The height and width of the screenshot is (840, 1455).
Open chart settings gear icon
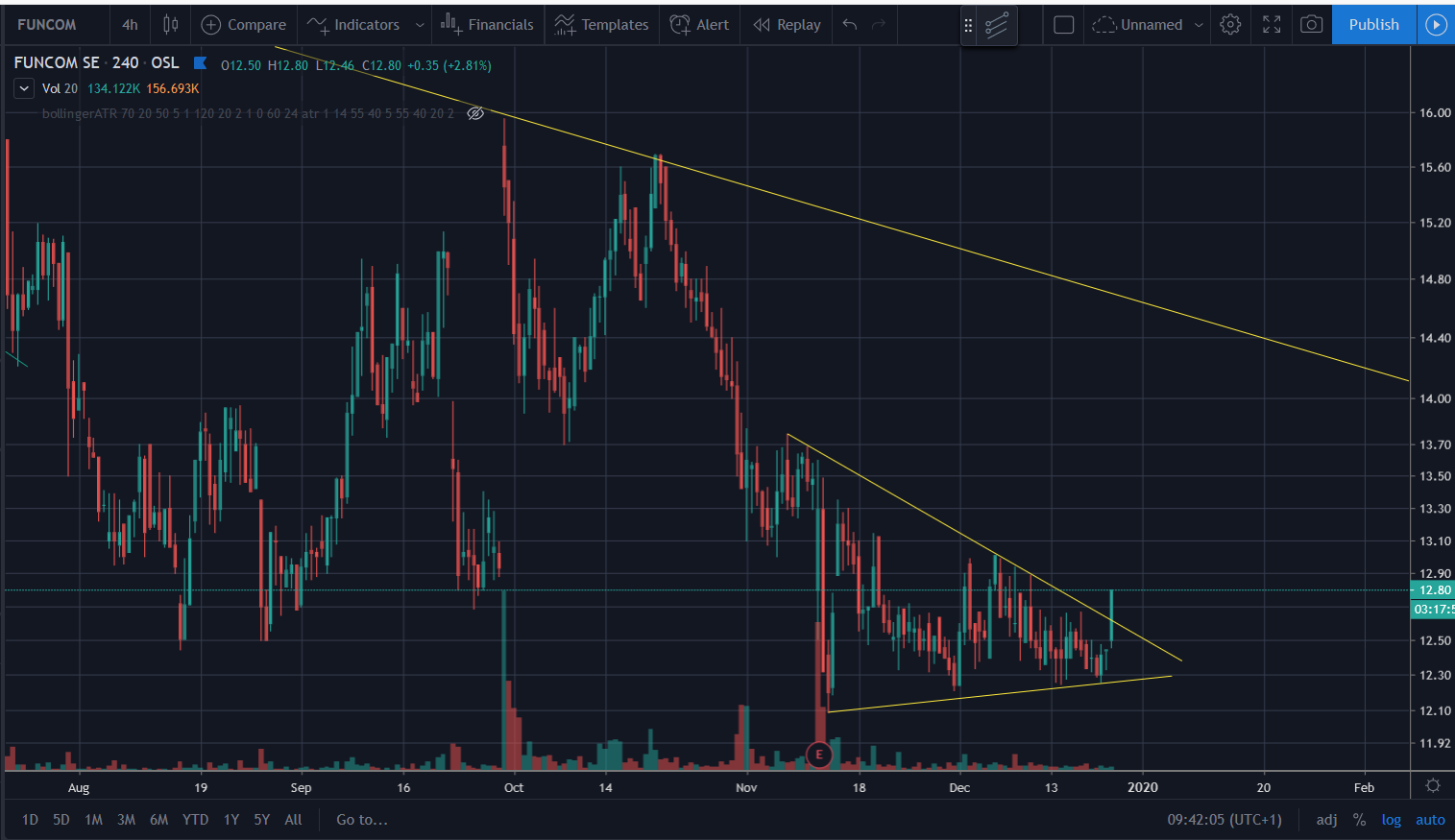point(1230,24)
